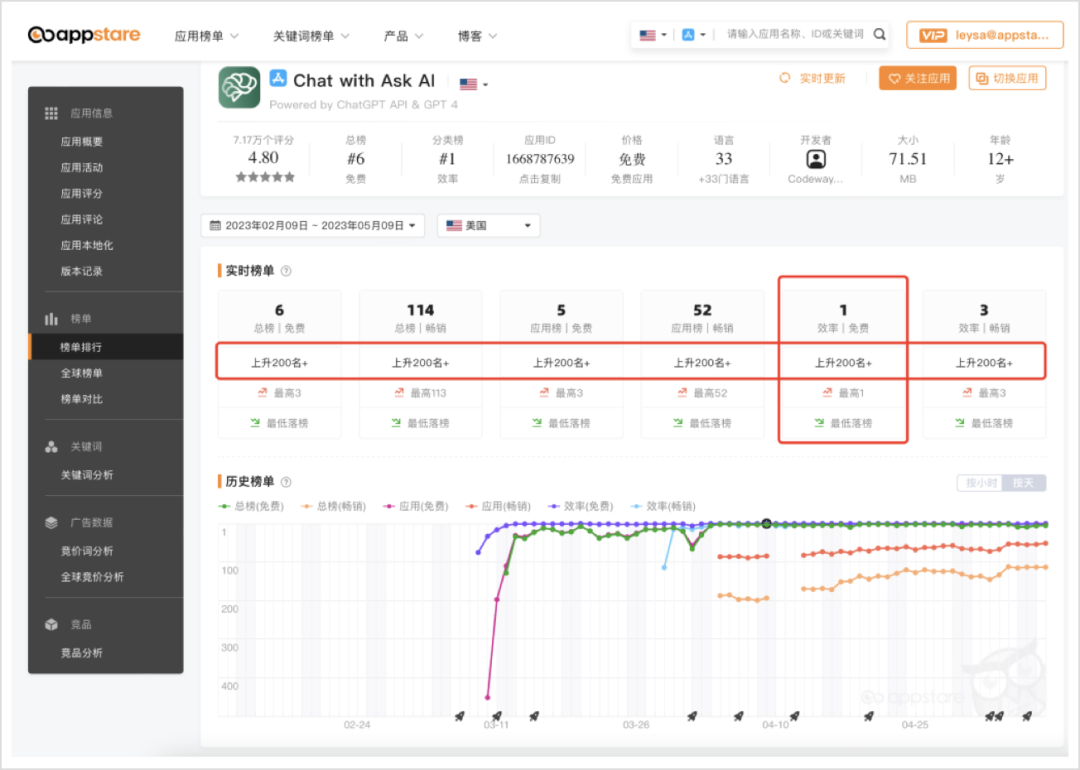
Task: Toggle the 应用(畅销) legend series
Action: (x=498, y=506)
